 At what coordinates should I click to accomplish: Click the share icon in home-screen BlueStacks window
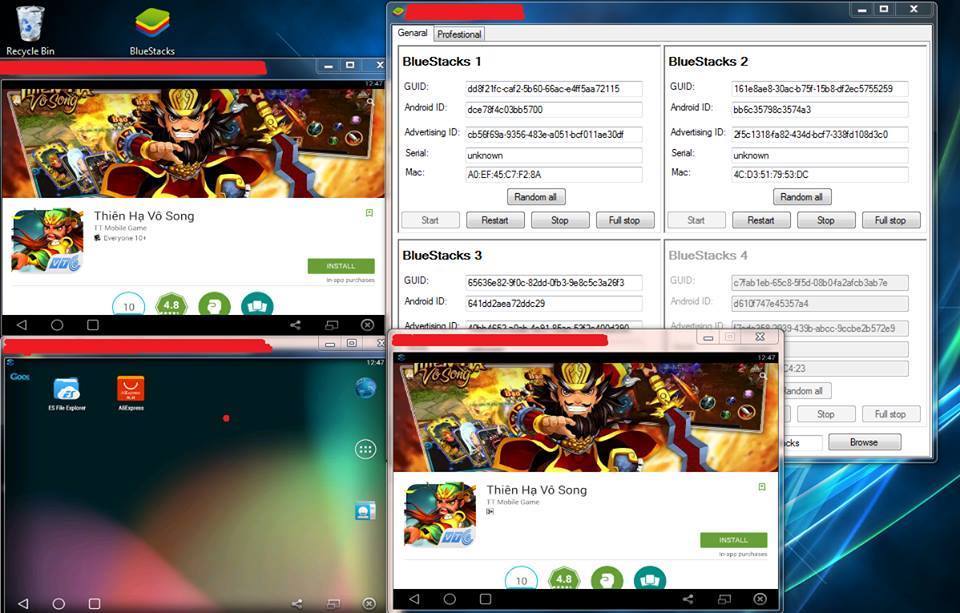(x=296, y=604)
